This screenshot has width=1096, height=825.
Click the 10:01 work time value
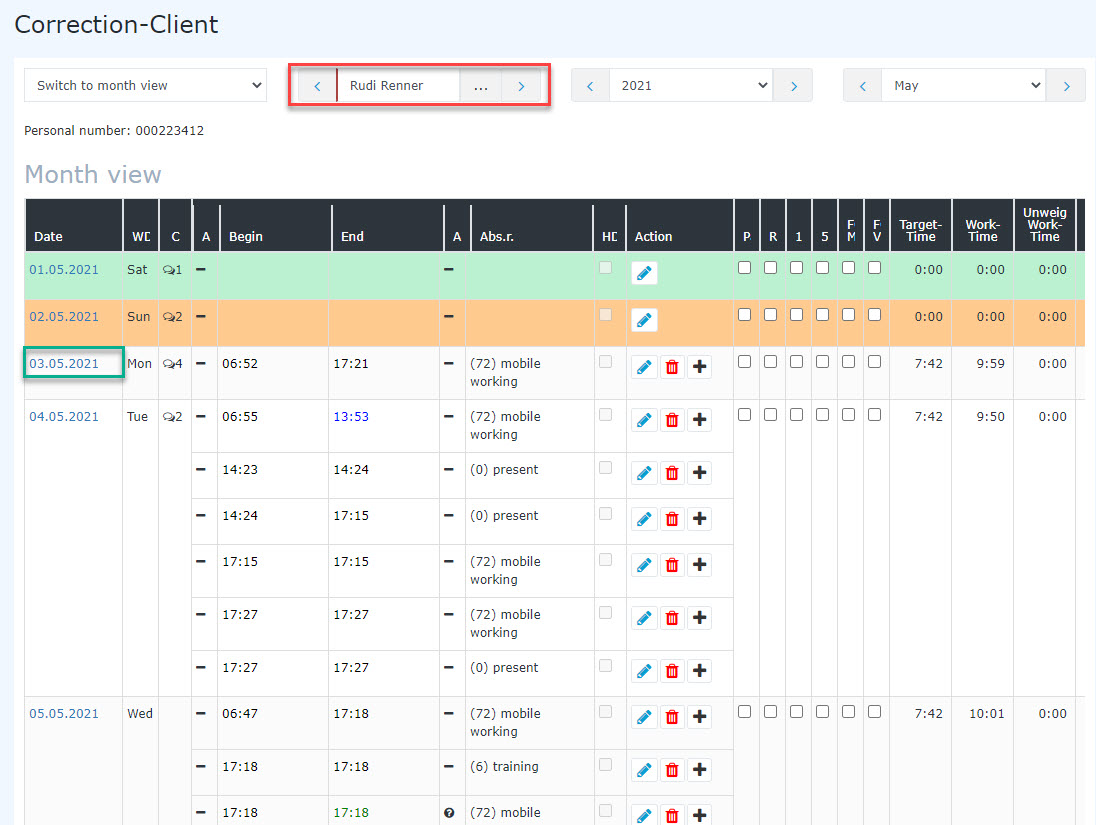(x=986, y=714)
